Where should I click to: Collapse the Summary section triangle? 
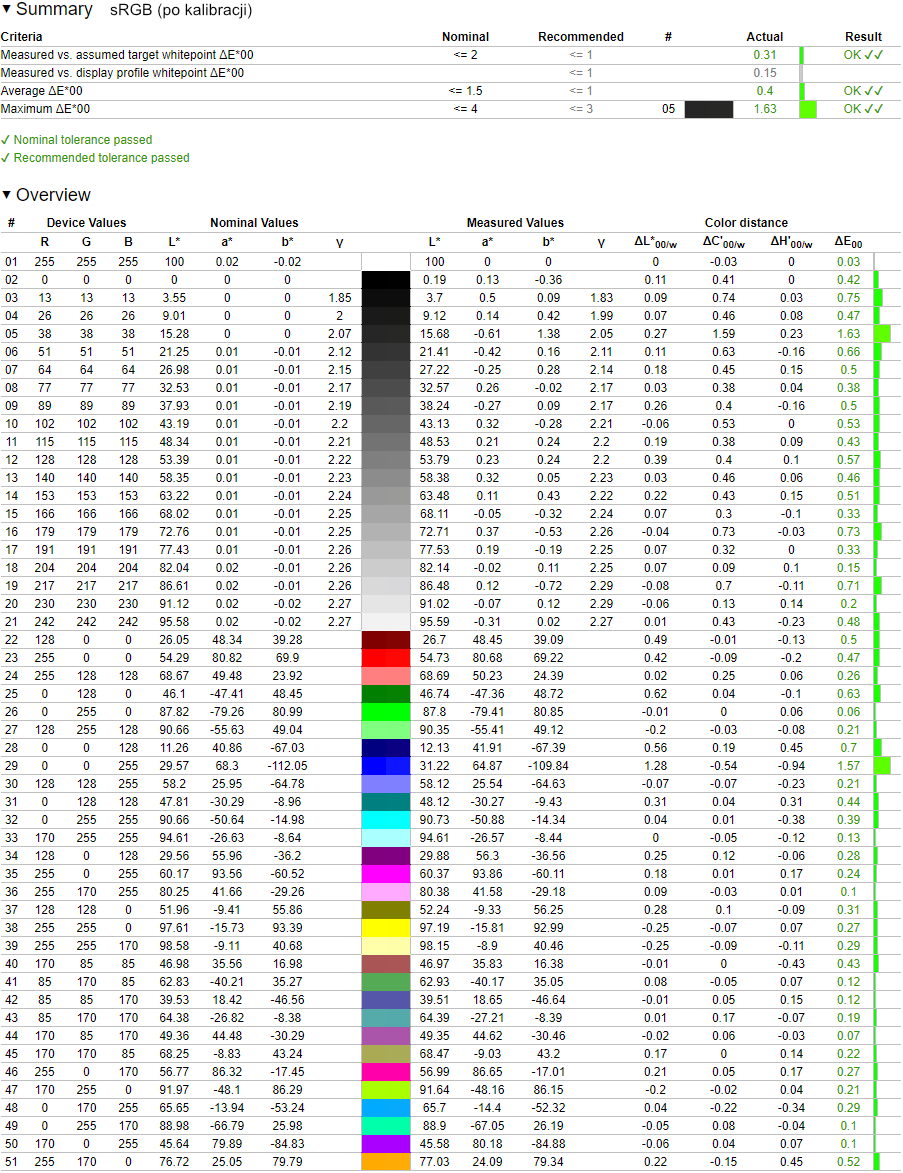[6, 9]
